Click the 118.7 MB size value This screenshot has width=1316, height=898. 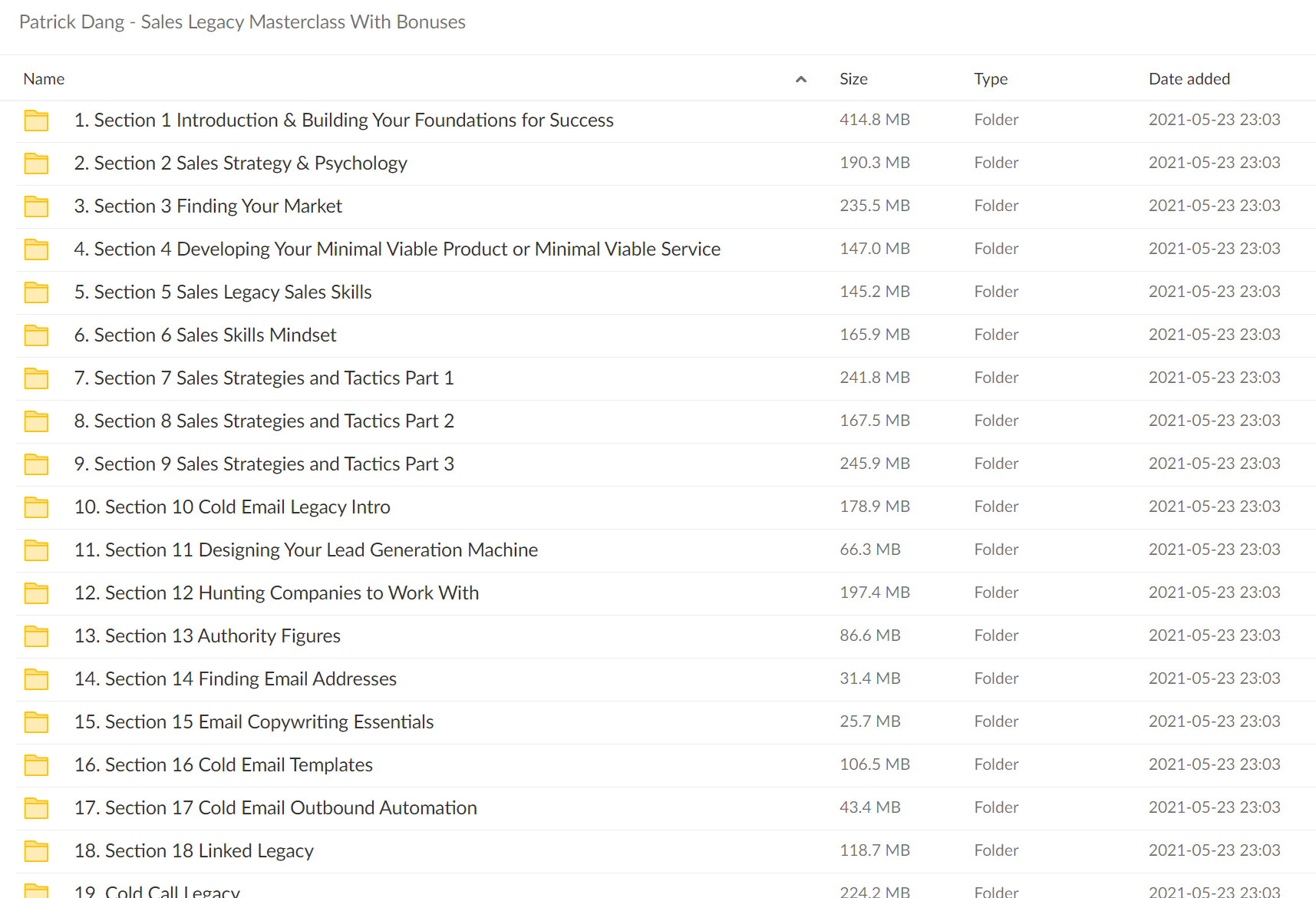pyautogui.click(x=875, y=850)
